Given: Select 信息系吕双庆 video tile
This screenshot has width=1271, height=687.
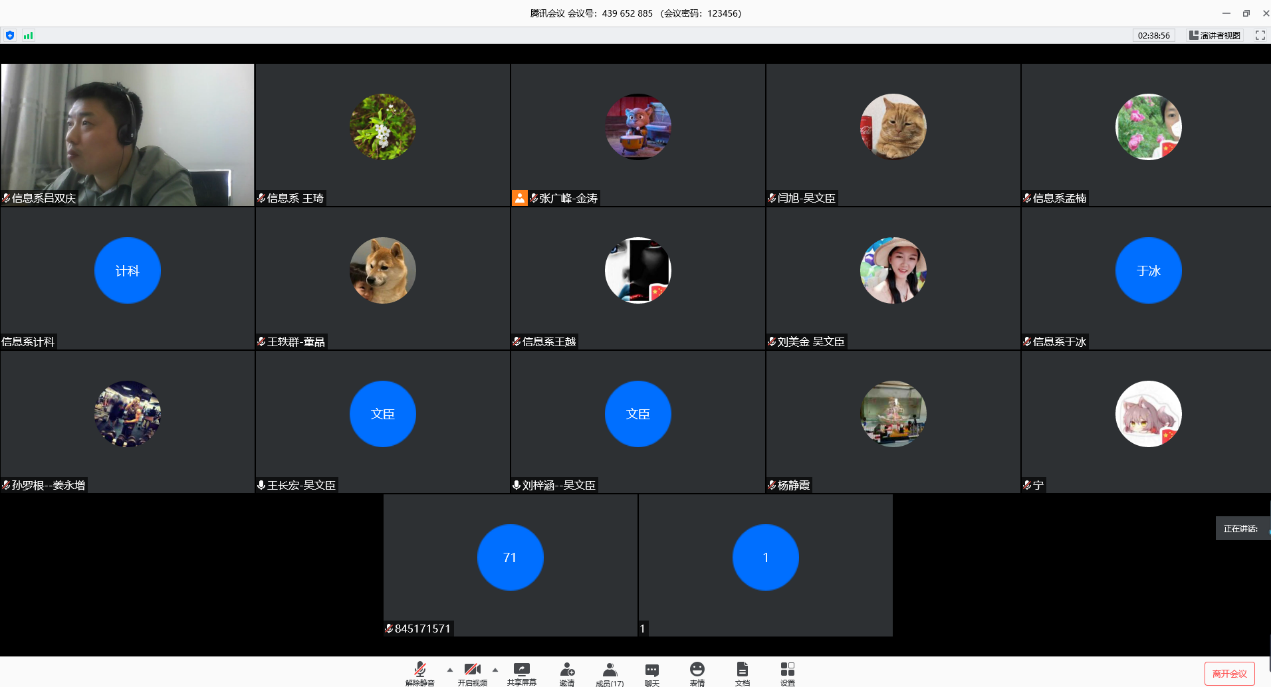Looking at the screenshot, I should 127,135.
